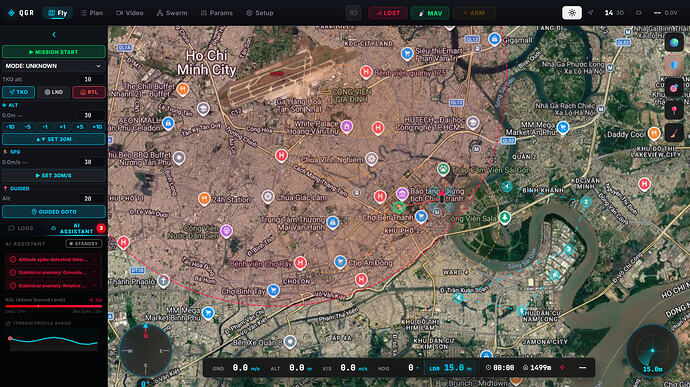
Task: Open the Video tab
Action: pyautogui.click(x=129, y=13)
